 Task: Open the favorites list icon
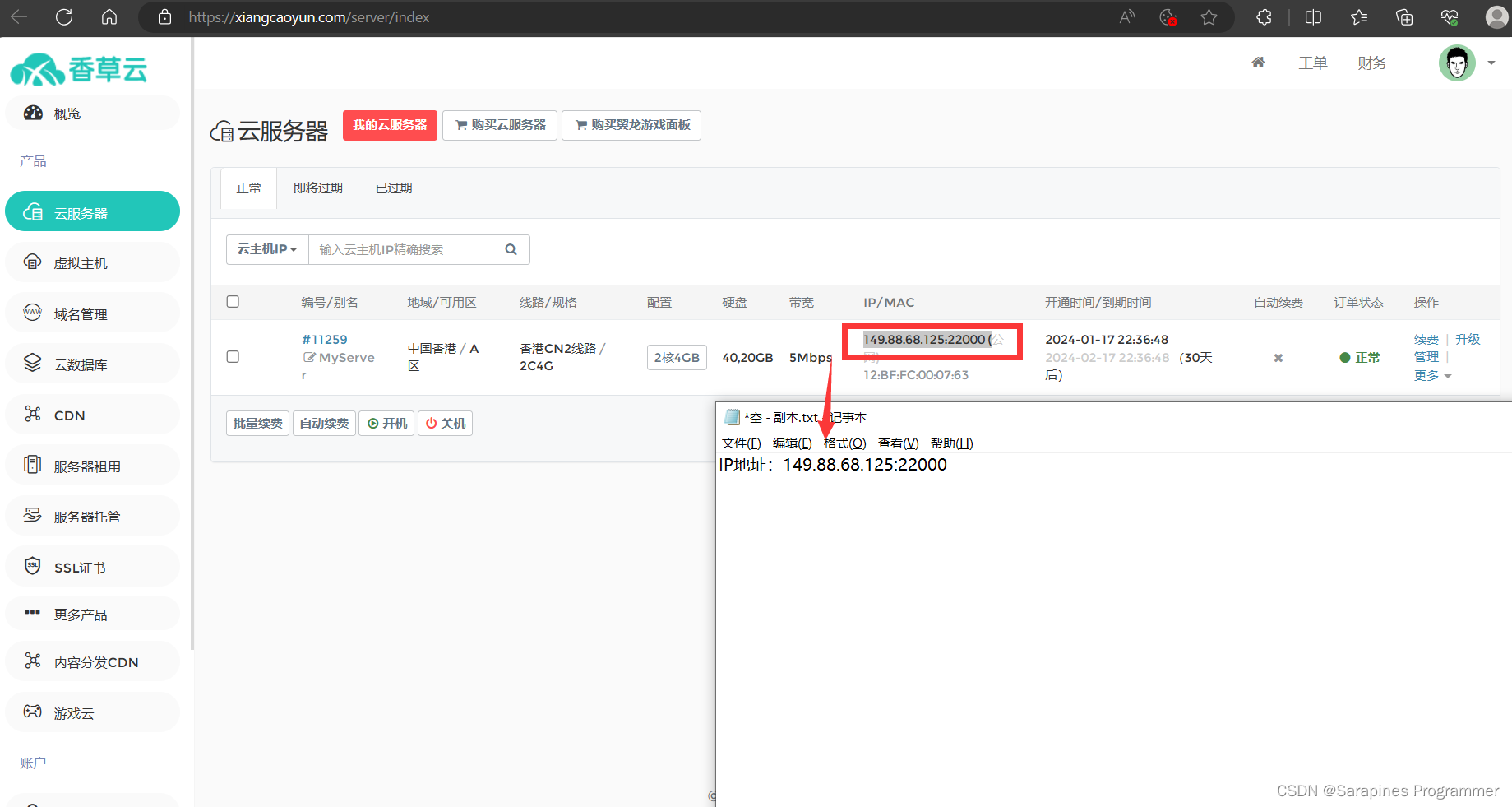coord(1359,17)
